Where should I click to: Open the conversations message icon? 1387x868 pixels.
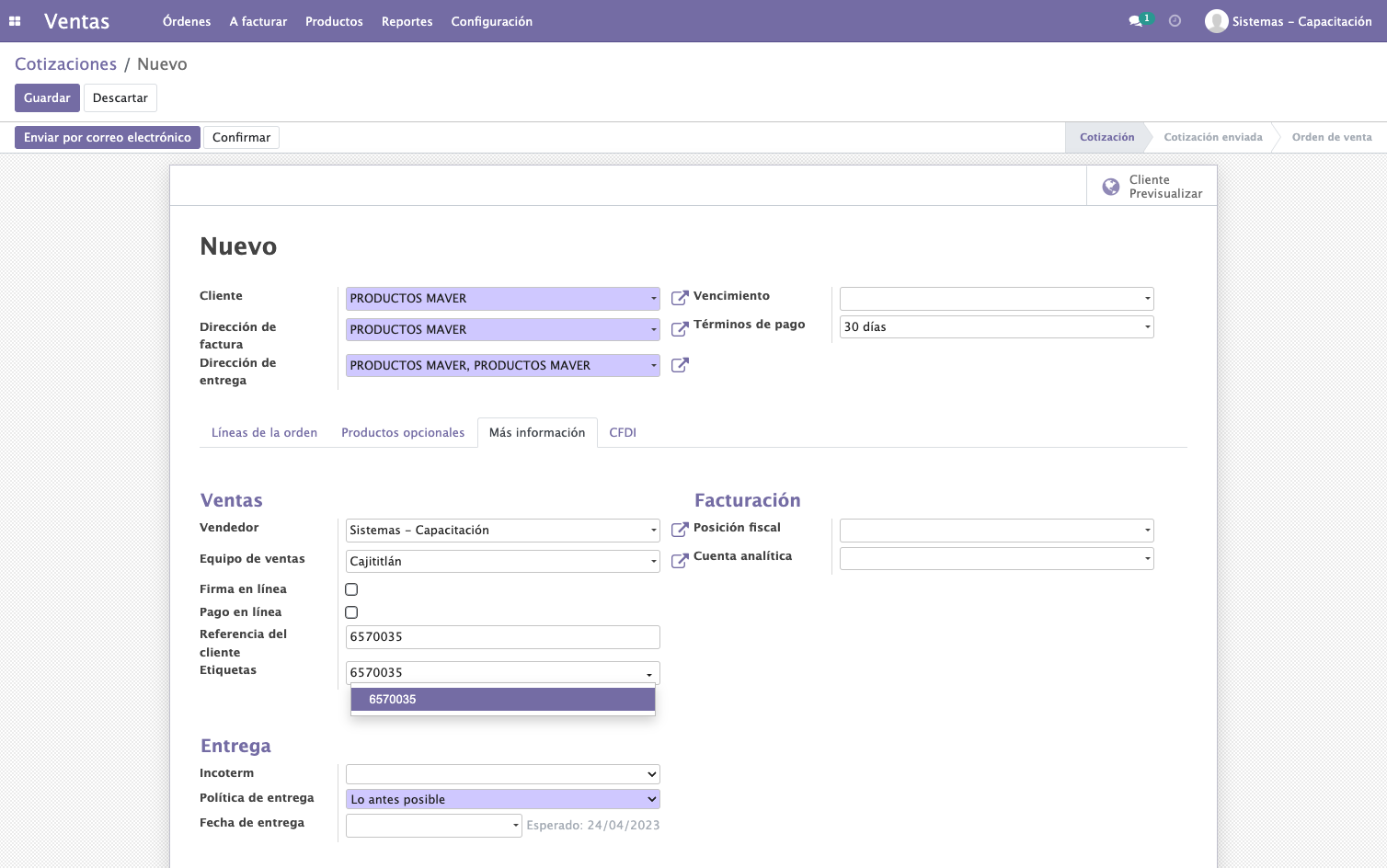(x=1136, y=21)
